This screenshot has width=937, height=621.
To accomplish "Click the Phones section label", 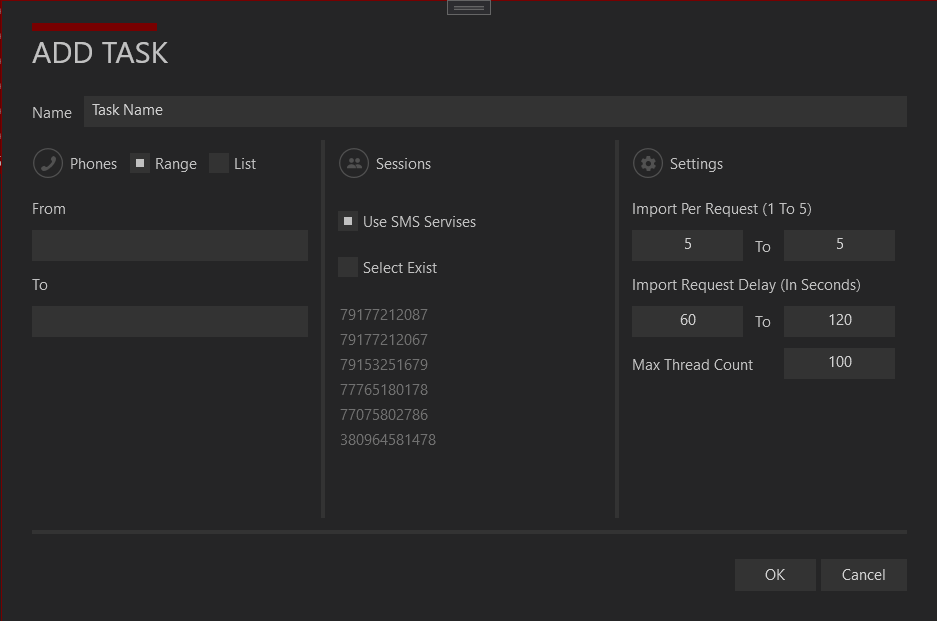I will [x=93, y=164].
